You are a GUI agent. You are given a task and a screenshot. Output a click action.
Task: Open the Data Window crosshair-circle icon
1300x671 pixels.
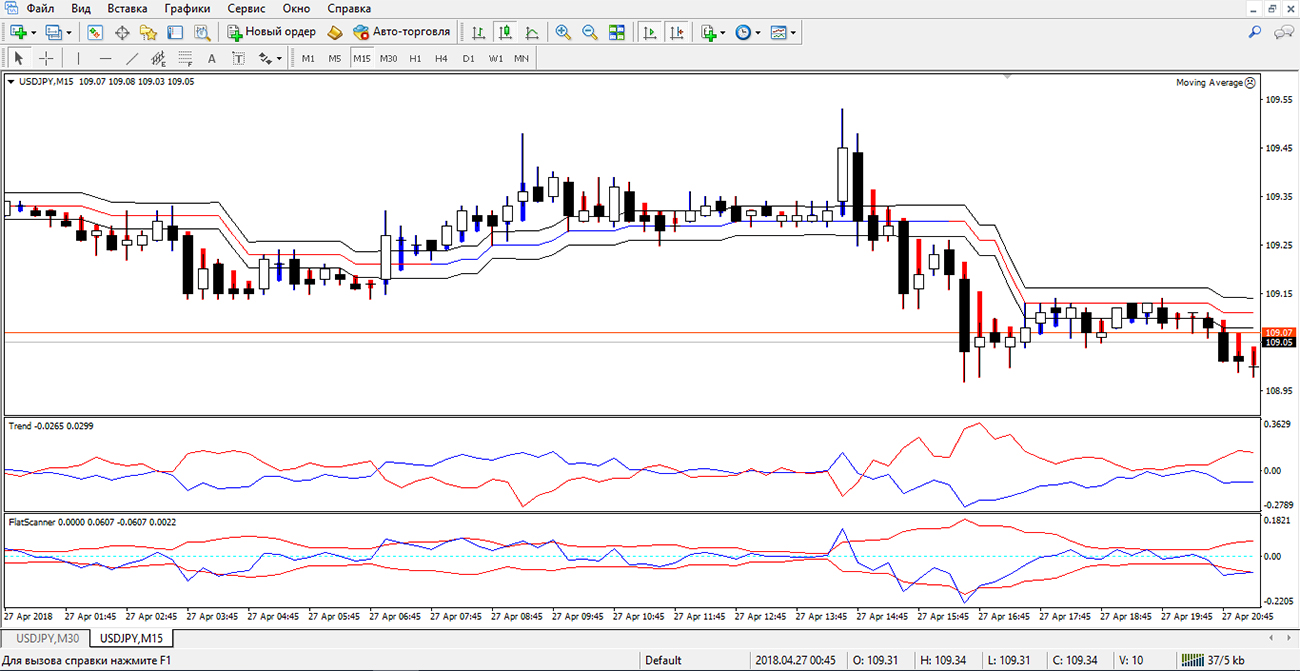click(123, 32)
